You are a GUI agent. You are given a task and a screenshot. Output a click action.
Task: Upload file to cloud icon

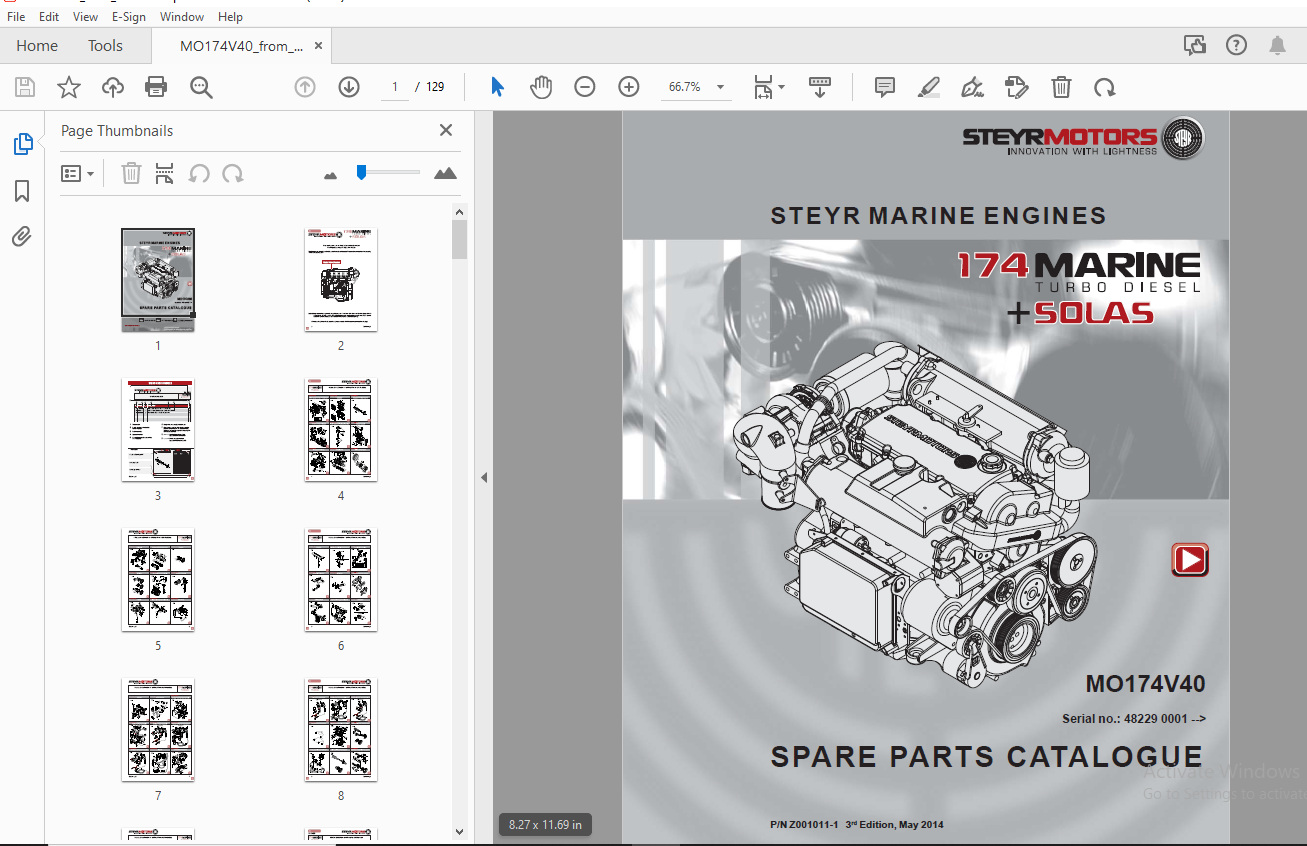(x=113, y=87)
